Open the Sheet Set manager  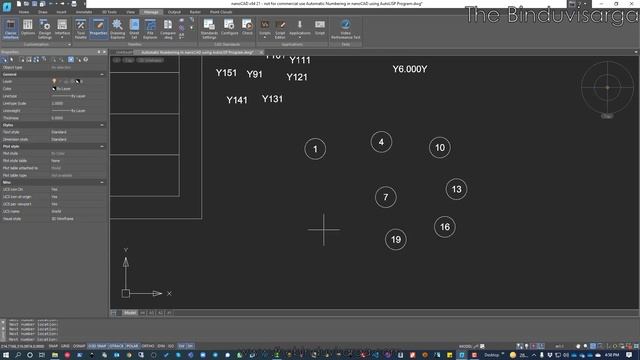pyautogui.click(x=134, y=29)
